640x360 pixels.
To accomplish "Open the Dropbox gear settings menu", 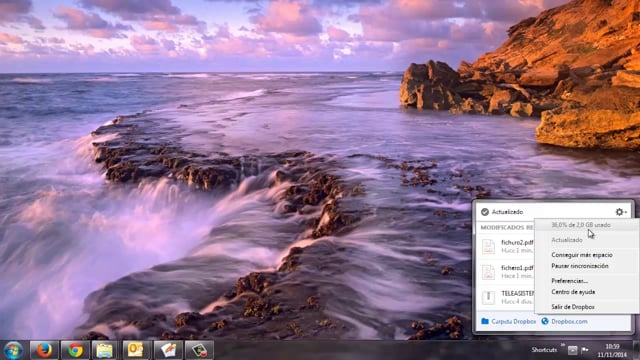I will click(621, 212).
